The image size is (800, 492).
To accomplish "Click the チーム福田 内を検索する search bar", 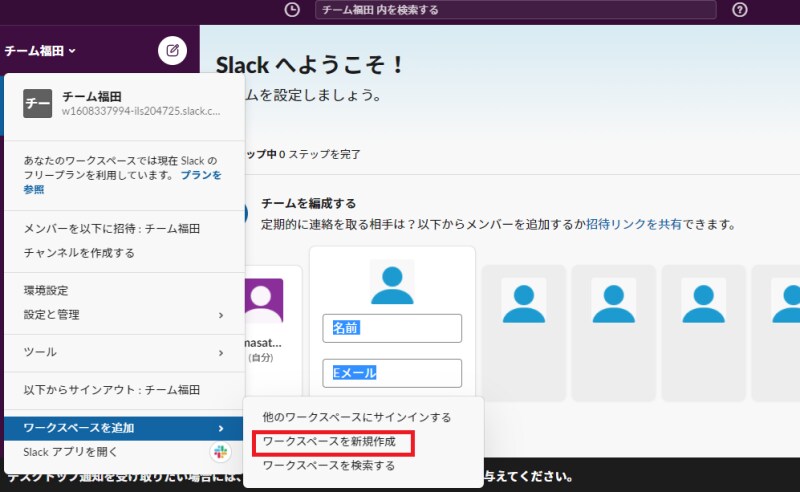I will (x=515, y=10).
